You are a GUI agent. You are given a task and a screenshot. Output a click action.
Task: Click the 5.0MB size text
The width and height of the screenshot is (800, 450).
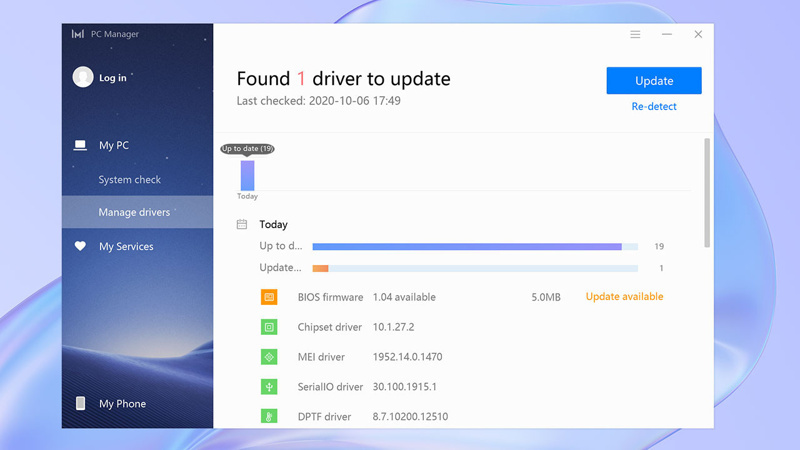(x=546, y=297)
